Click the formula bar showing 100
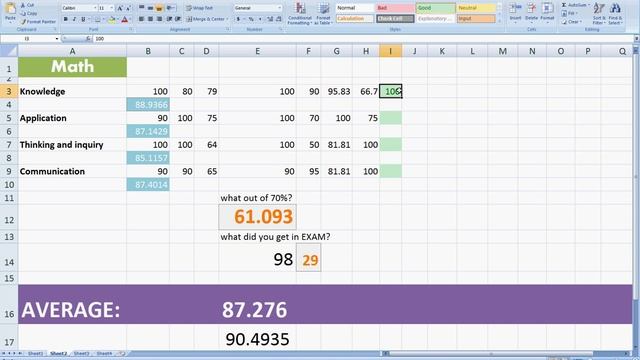Image resolution: width=640 pixels, height=360 pixels. click(363, 39)
